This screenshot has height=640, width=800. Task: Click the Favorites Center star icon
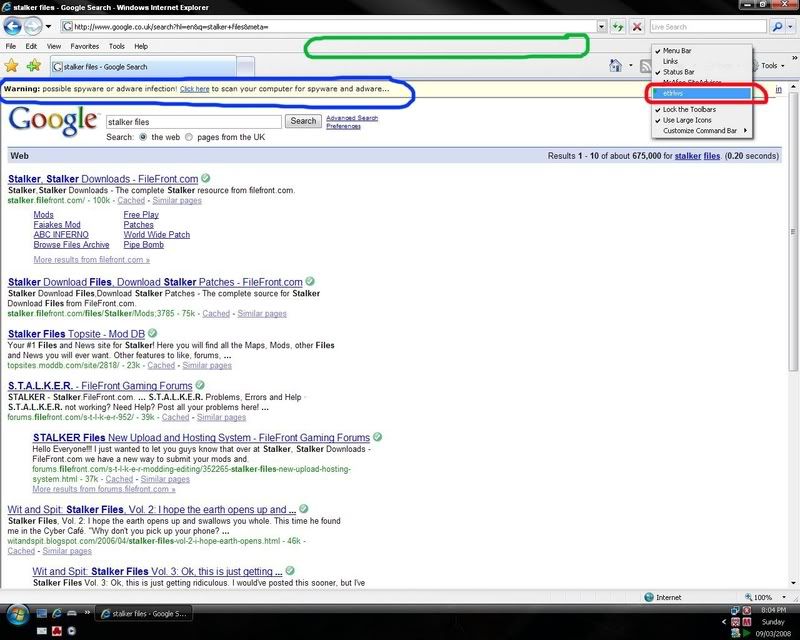(x=11, y=66)
